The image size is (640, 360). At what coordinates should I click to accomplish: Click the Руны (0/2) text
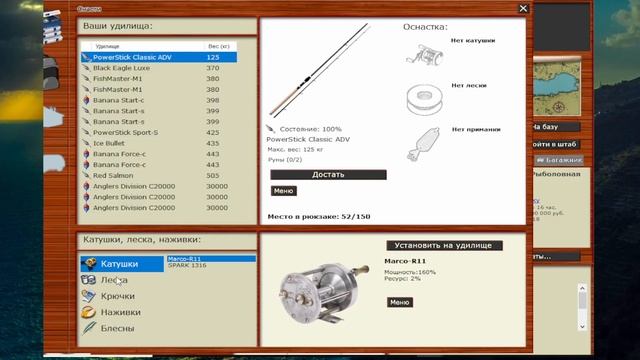(x=285, y=160)
